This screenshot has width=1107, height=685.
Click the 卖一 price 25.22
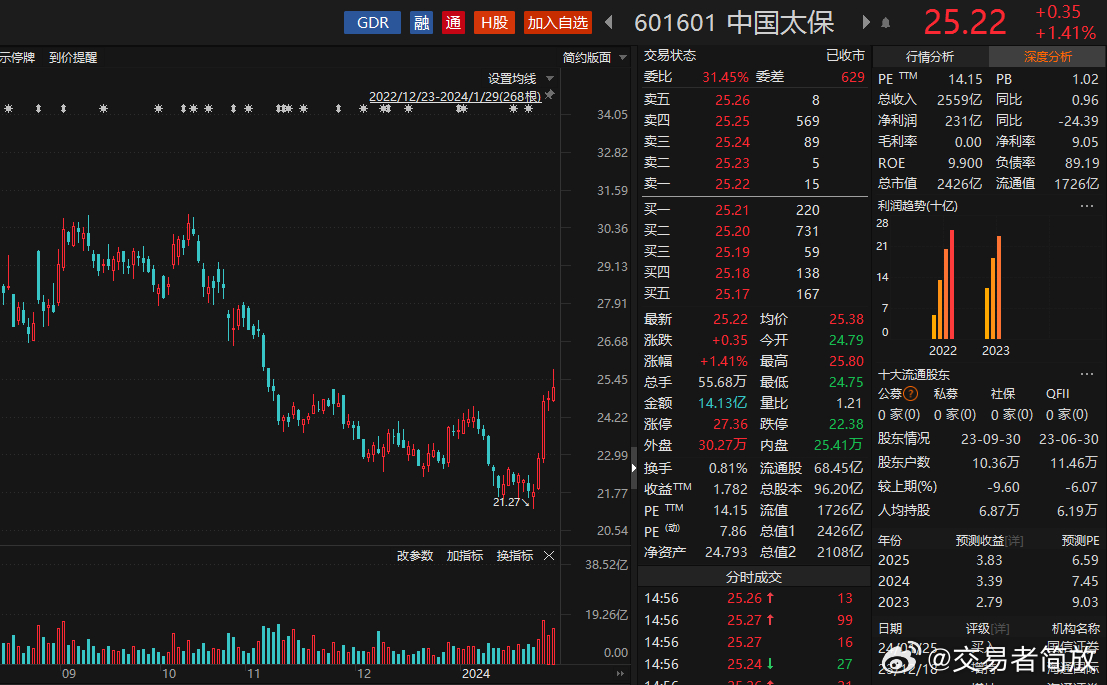pos(732,184)
